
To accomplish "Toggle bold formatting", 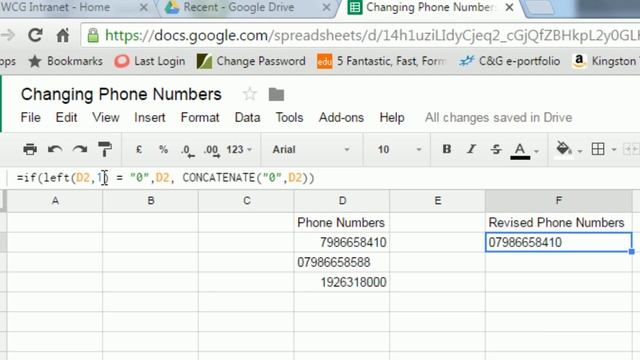I will pos(447,149).
